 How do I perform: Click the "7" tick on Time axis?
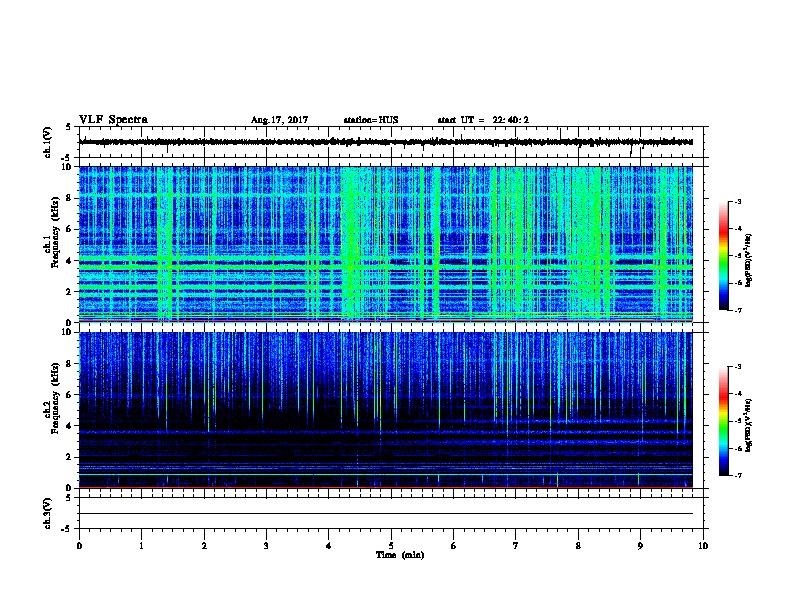click(x=516, y=546)
